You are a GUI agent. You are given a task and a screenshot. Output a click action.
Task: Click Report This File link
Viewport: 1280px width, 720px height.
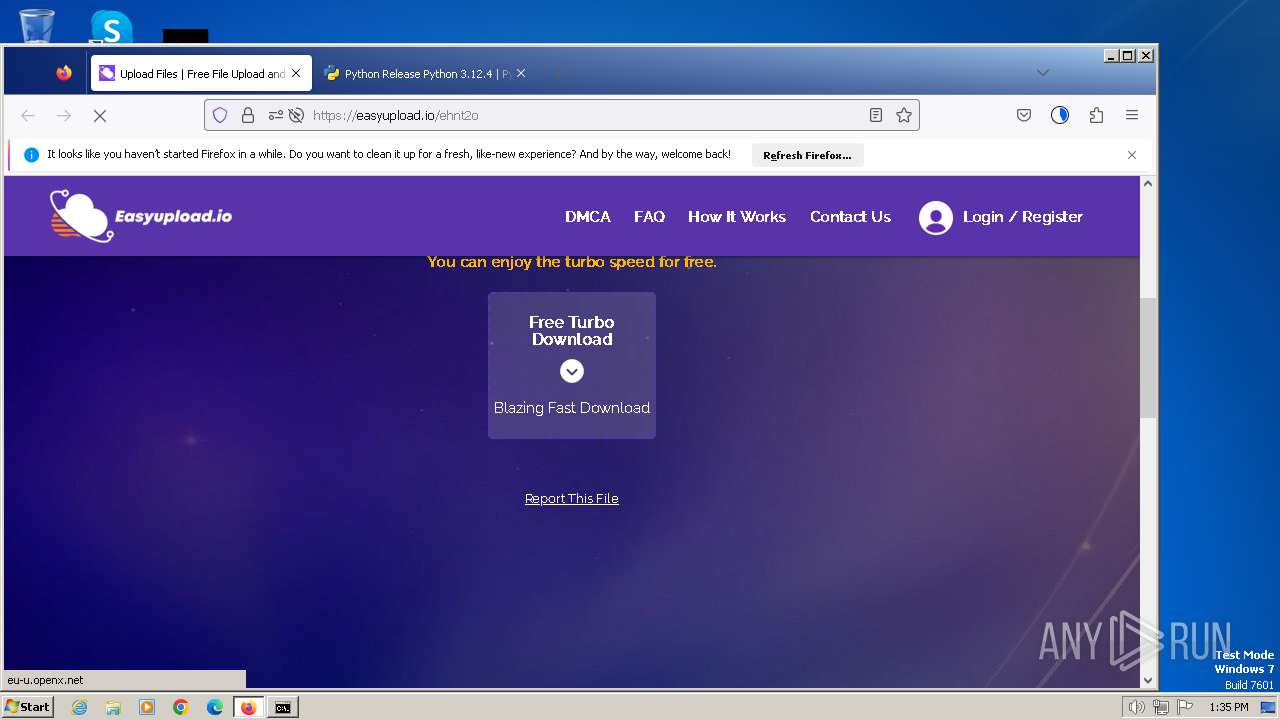point(572,499)
